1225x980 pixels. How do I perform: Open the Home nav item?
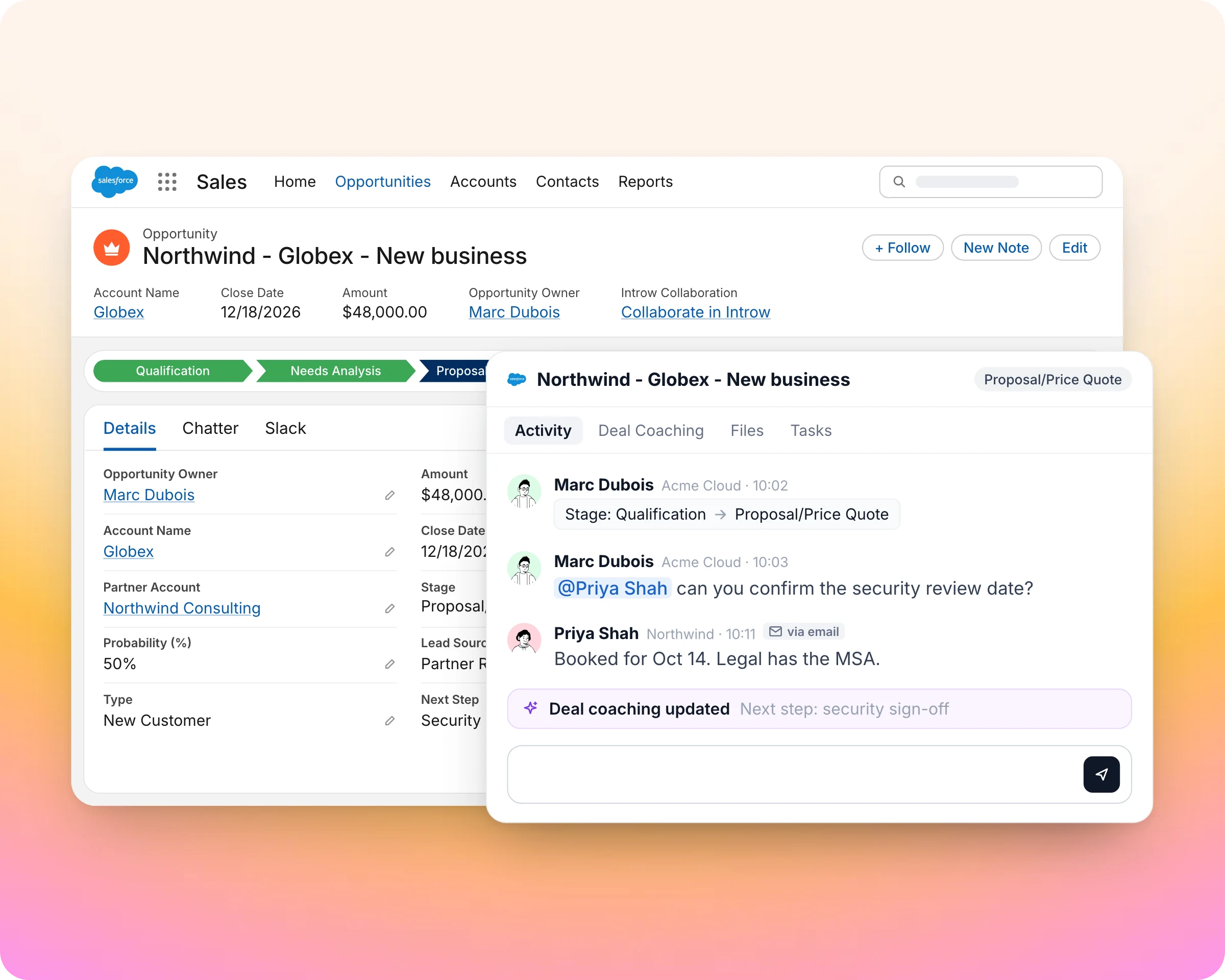[295, 182]
